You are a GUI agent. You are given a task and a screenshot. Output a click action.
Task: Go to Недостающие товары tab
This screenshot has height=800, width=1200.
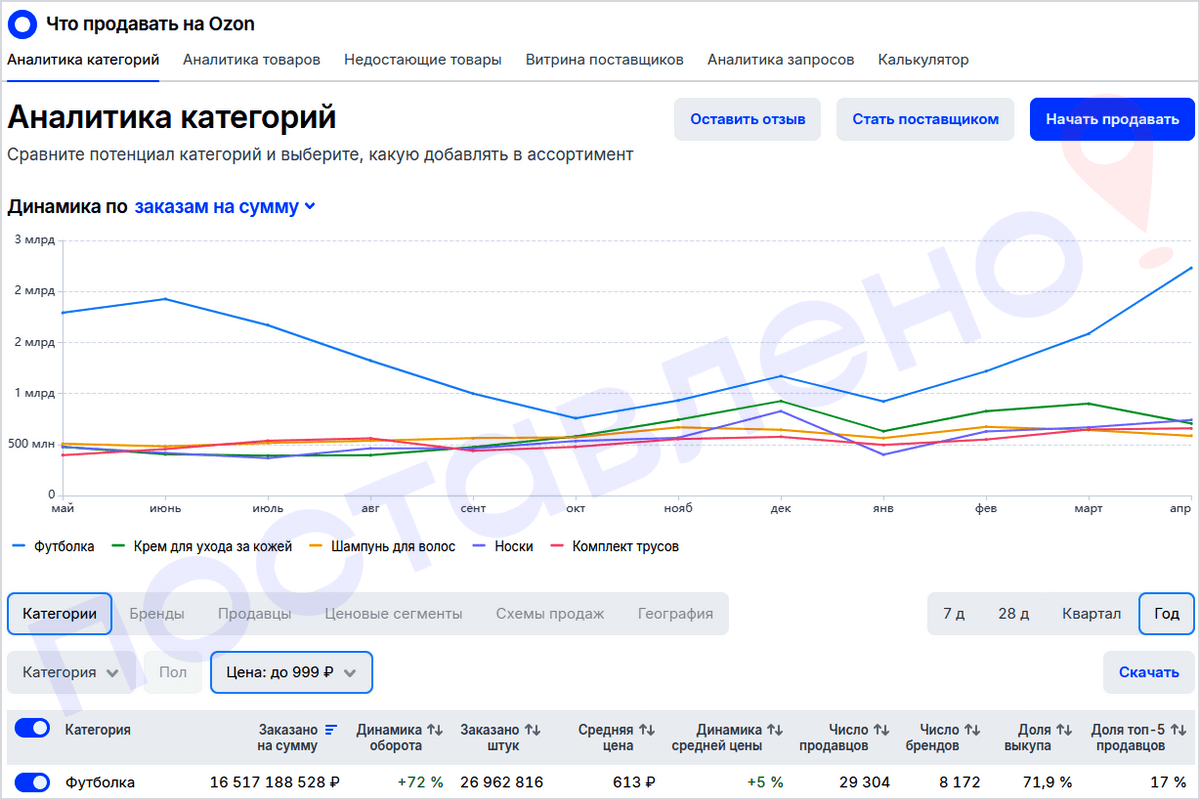[423, 60]
